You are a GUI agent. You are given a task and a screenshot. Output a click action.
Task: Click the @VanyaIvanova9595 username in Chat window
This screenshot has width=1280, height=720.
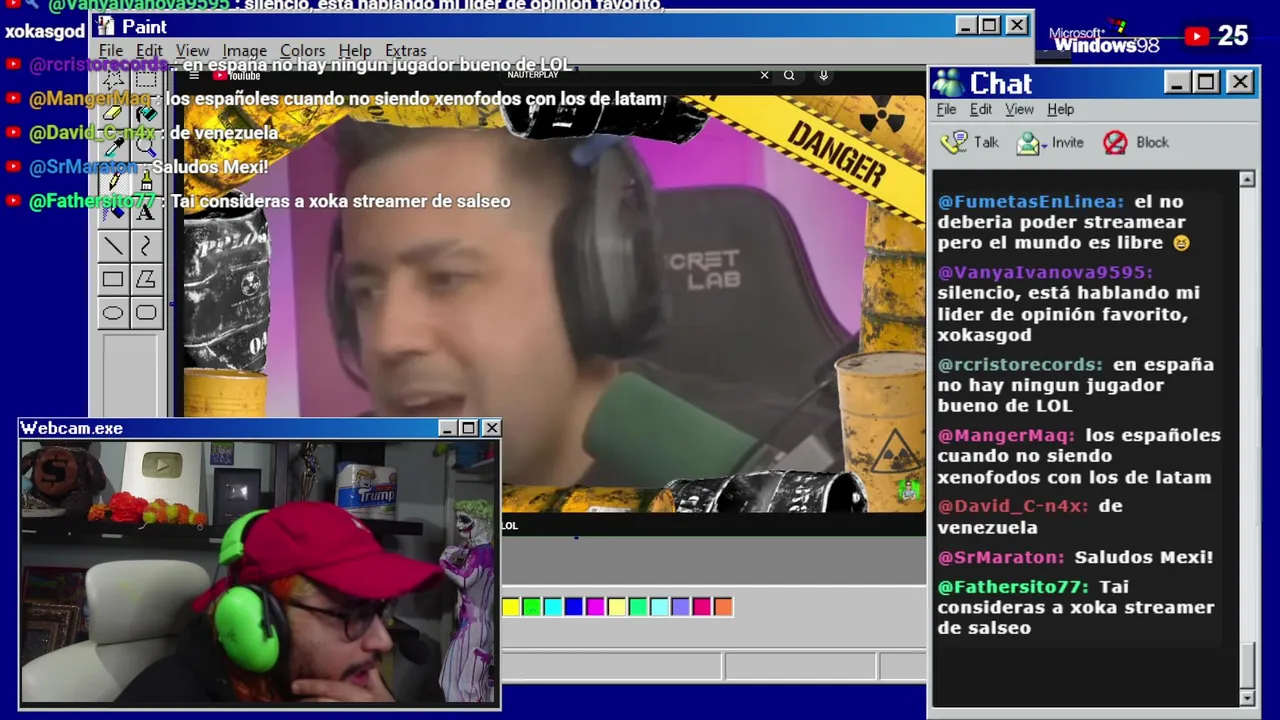[1045, 272]
